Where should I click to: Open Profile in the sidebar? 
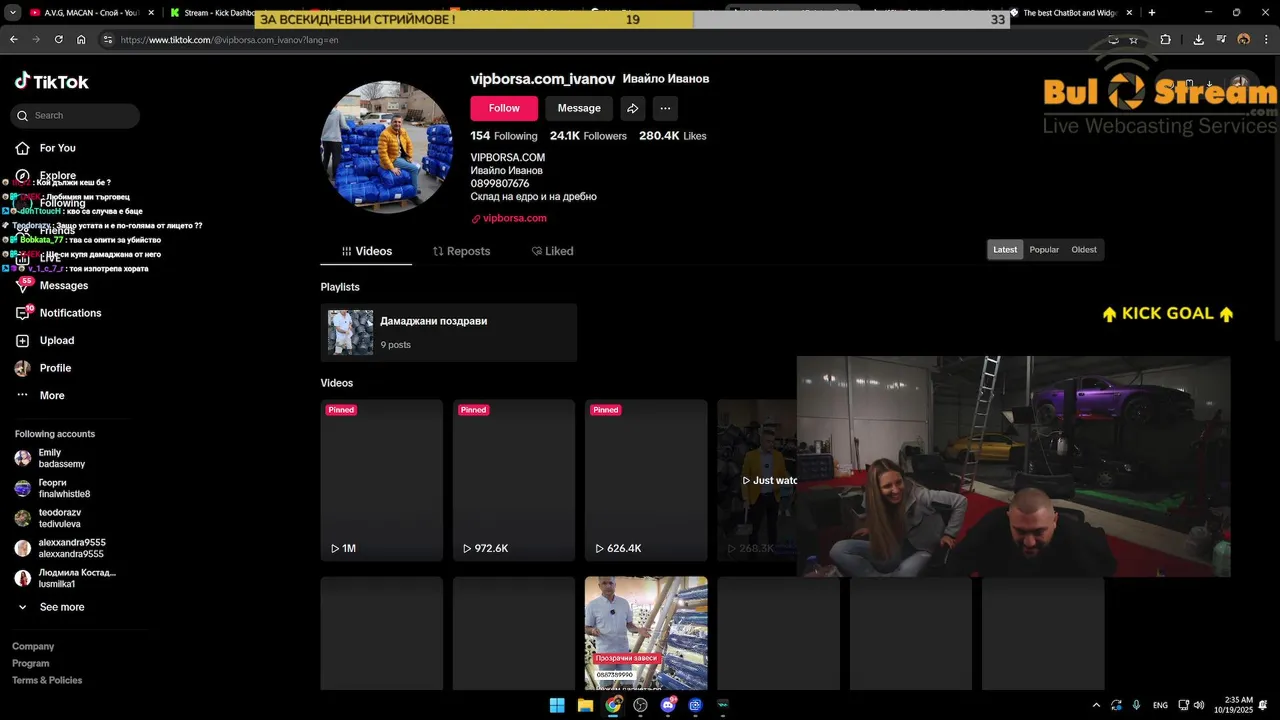pos(43,368)
